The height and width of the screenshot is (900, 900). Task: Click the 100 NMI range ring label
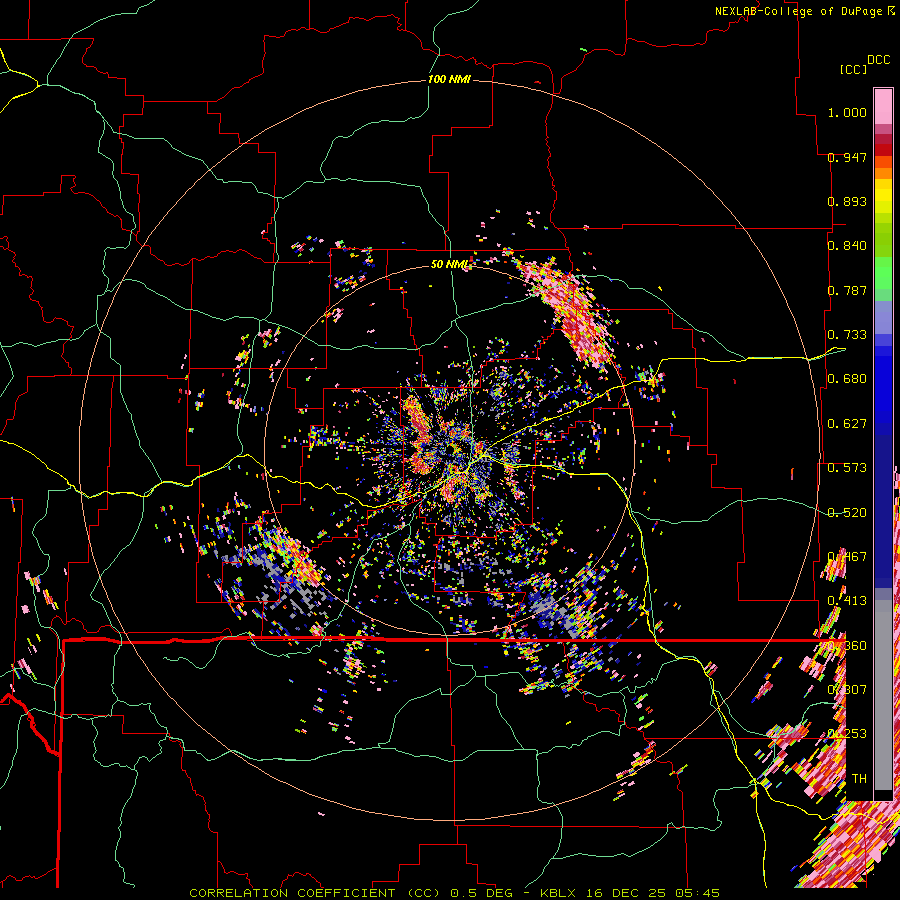tap(449, 79)
